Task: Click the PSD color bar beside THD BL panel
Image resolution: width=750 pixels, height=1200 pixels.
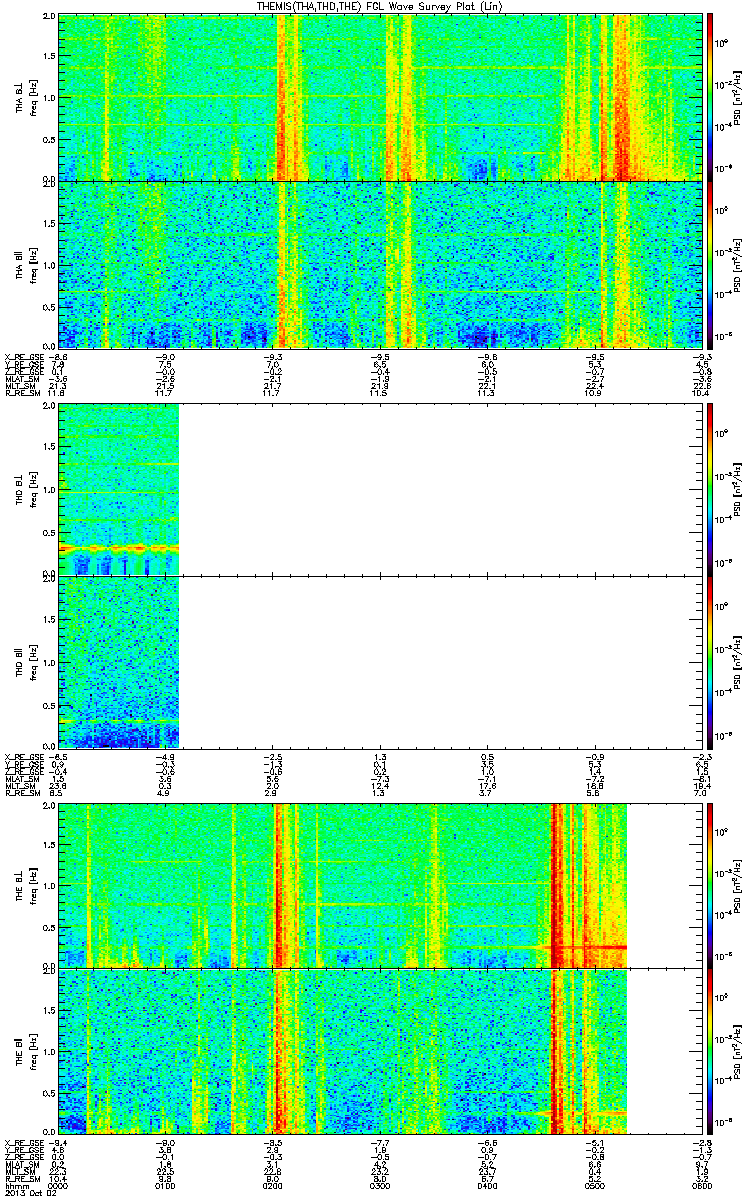Action: pyautogui.click(x=710, y=491)
